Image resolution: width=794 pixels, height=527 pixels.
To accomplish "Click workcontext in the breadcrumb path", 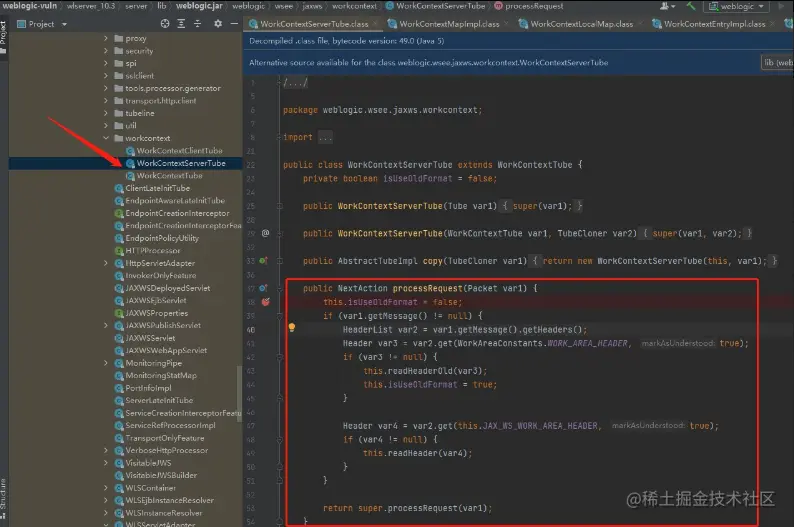I will coord(354,6).
